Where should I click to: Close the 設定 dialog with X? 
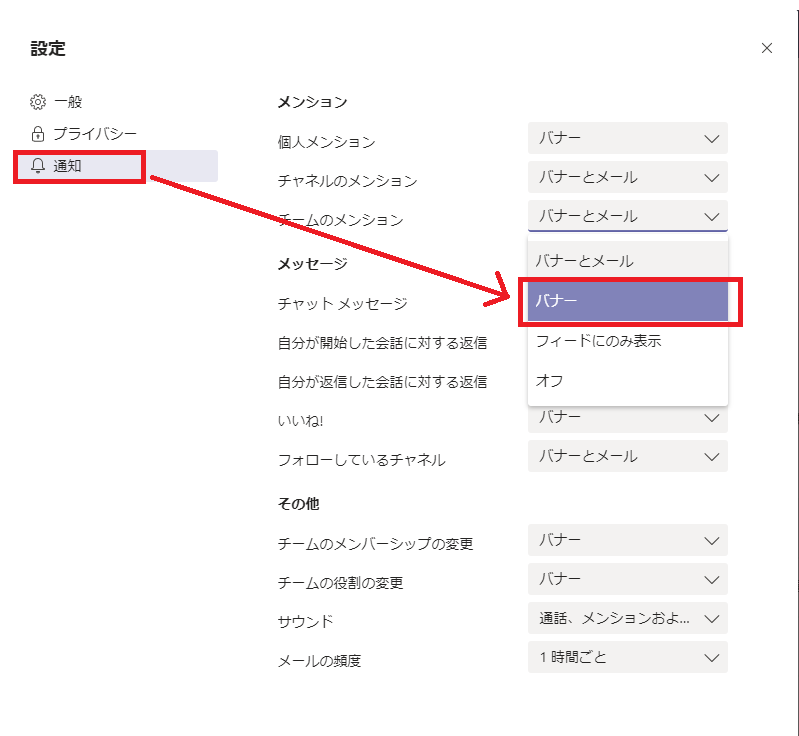click(767, 48)
